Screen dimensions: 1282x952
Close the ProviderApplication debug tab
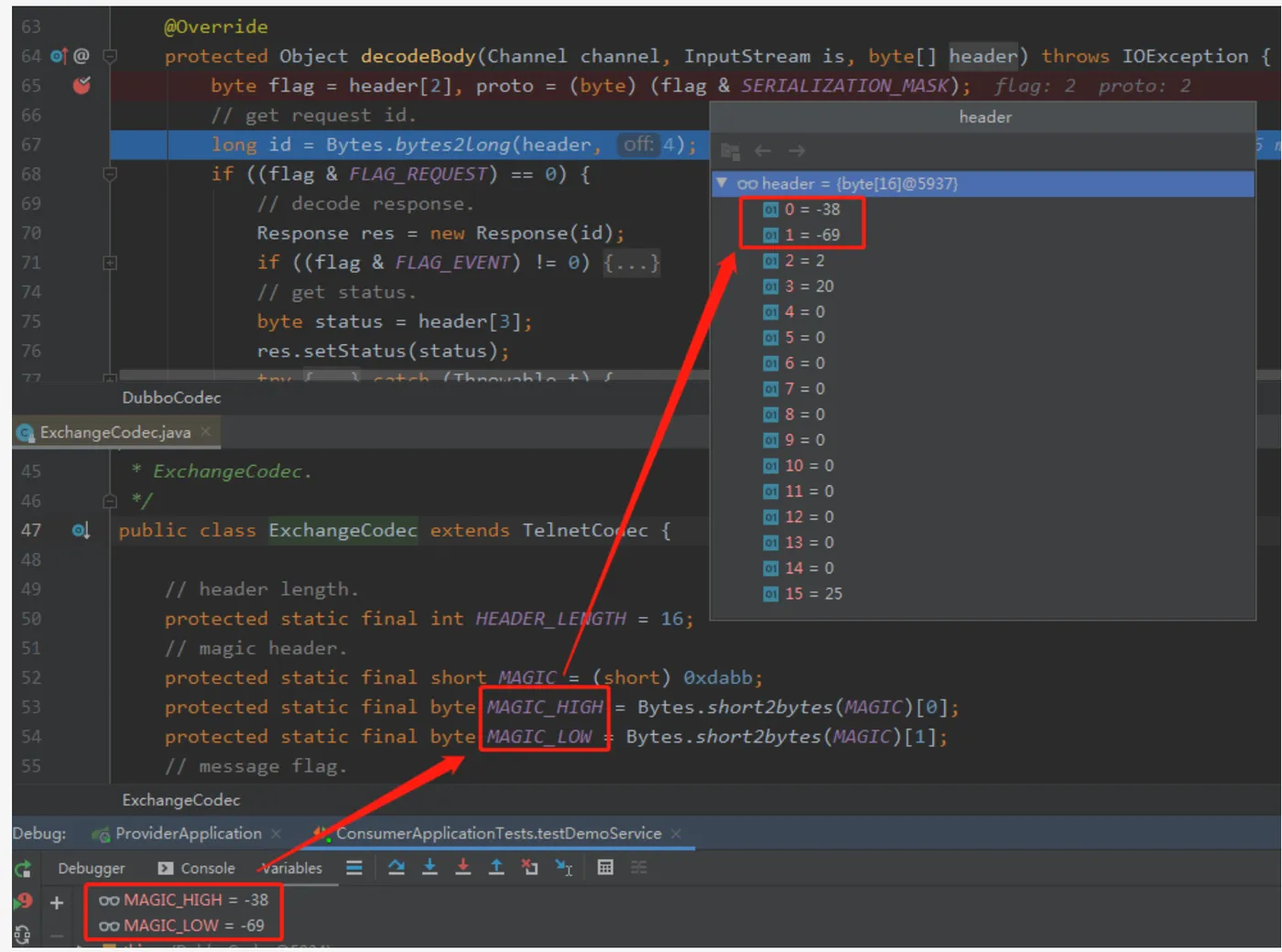[276, 833]
